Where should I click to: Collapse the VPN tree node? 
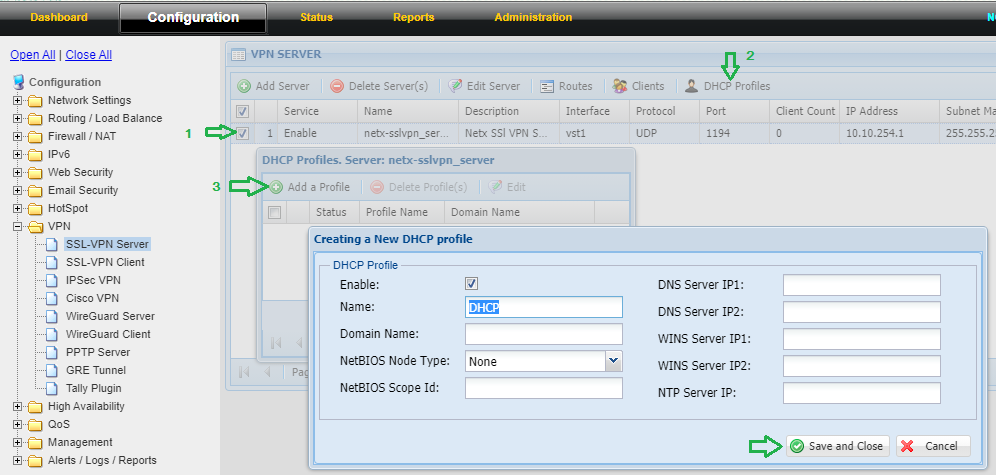pos(17,226)
